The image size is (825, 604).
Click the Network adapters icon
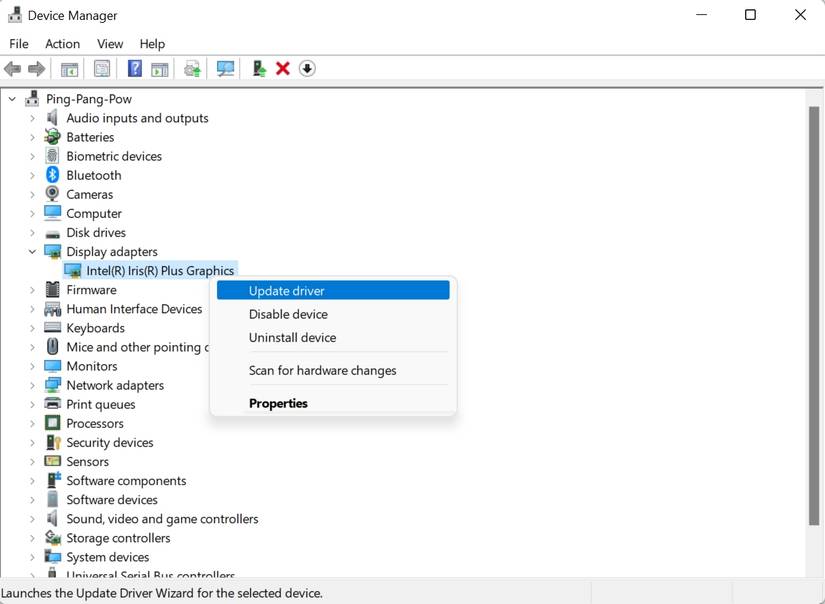tap(53, 385)
